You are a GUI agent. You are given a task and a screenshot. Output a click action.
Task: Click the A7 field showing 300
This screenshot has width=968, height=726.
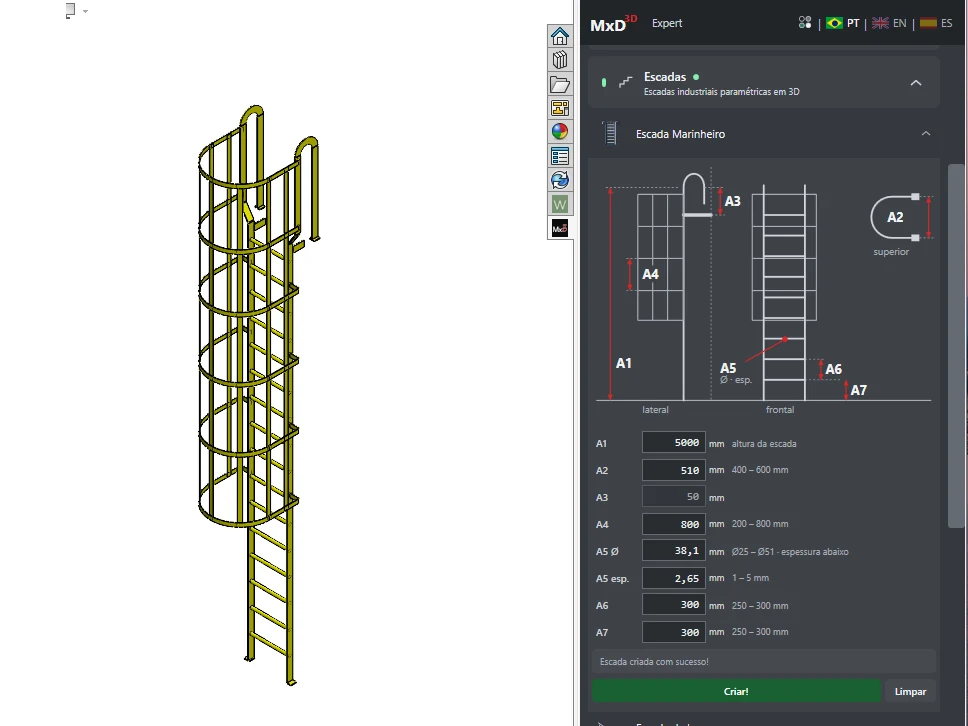point(674,632)
